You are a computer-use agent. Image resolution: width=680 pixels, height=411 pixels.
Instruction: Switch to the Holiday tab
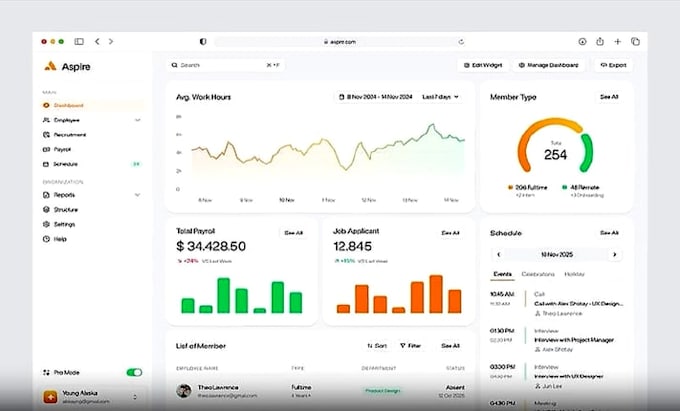point(574,274)
